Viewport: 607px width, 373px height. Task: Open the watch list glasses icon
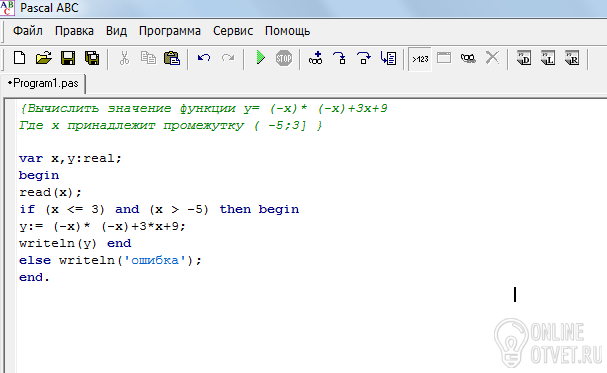pyautogui.click(x=468, y=58)
